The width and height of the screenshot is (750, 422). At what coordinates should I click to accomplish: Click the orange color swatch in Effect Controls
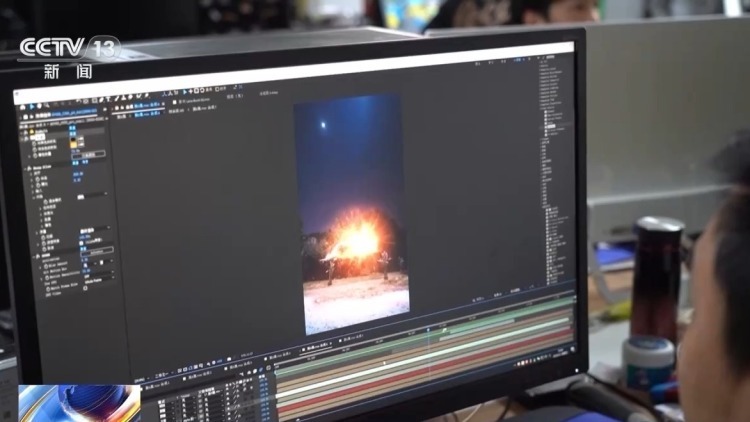tap(73, 142)
